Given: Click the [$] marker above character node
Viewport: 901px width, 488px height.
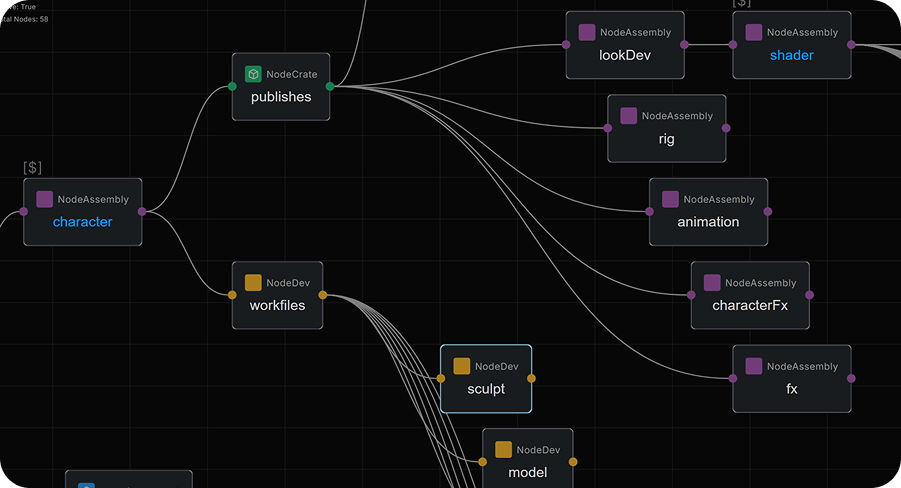Looking at the screenshot, I should pyautogui.click(x=33, y=167).
